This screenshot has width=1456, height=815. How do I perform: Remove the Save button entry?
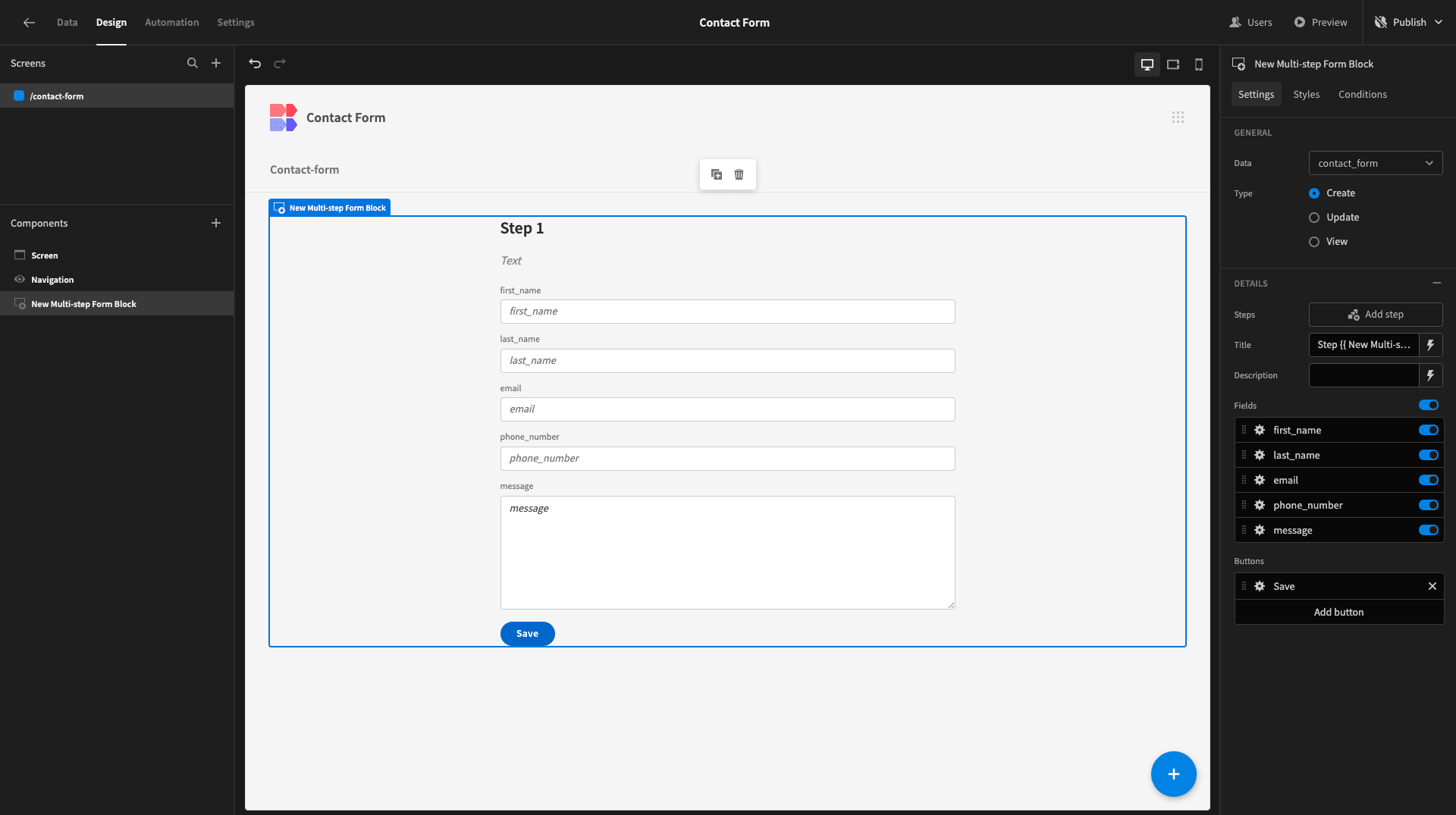coord(1432,586)
